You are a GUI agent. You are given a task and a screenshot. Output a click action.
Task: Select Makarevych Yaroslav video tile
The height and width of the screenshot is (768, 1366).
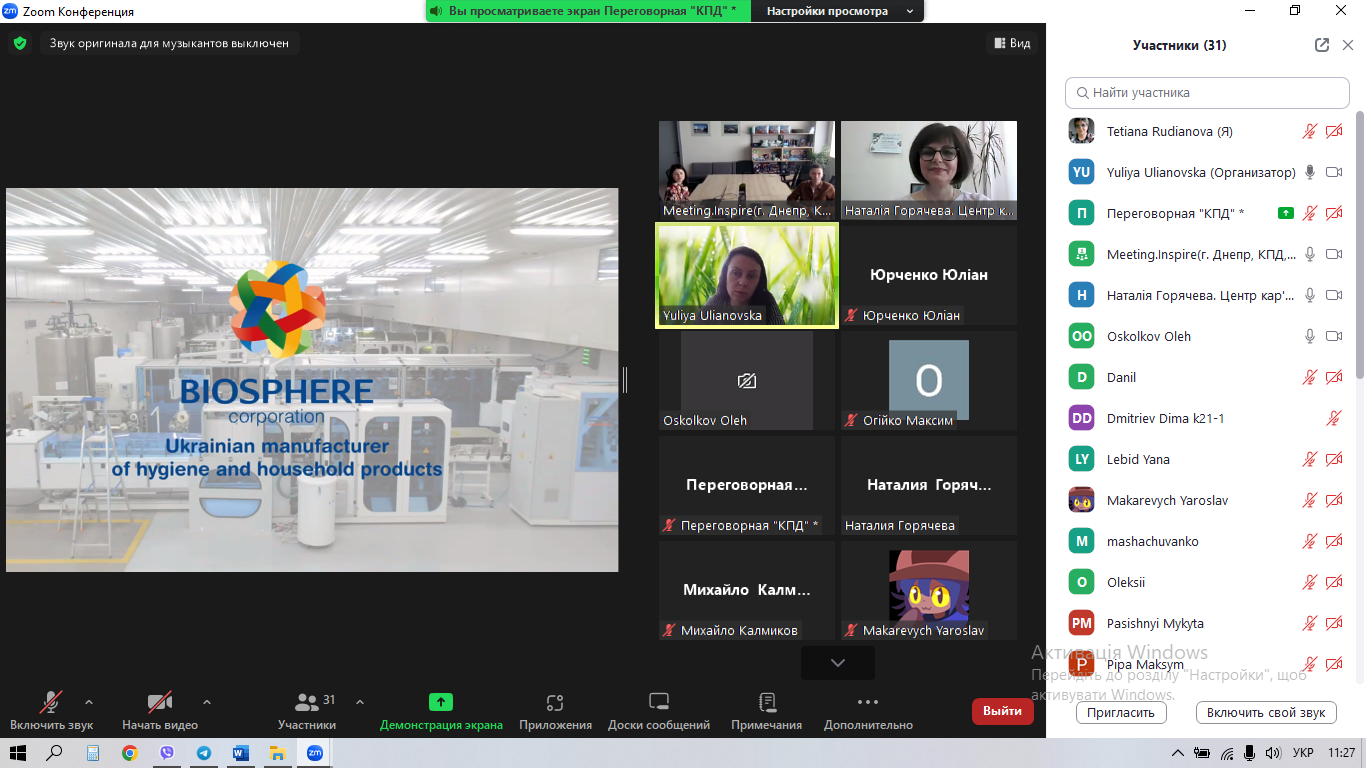929,590
